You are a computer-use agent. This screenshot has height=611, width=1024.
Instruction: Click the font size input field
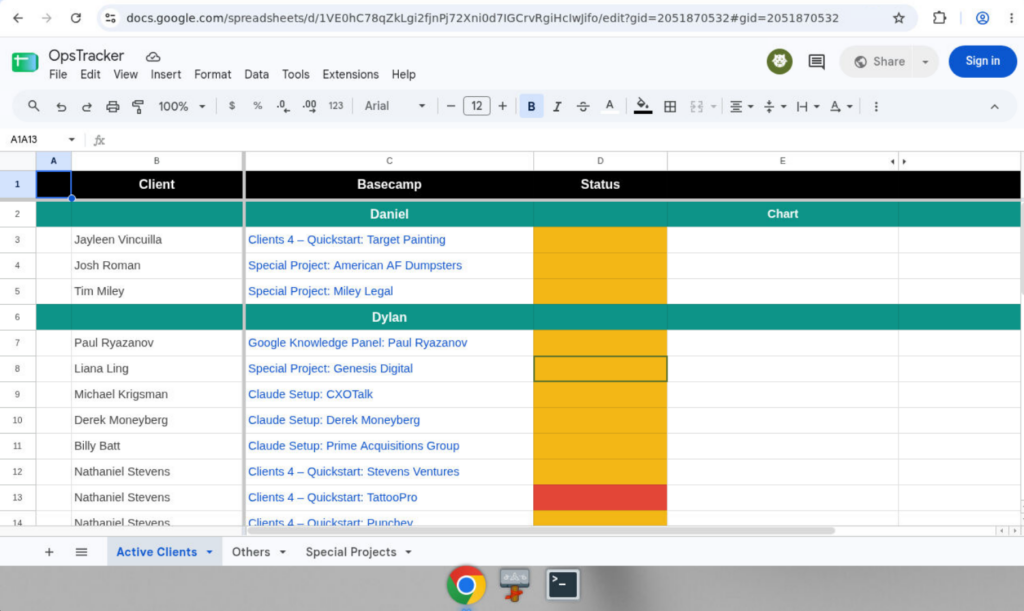click(477, 106)
